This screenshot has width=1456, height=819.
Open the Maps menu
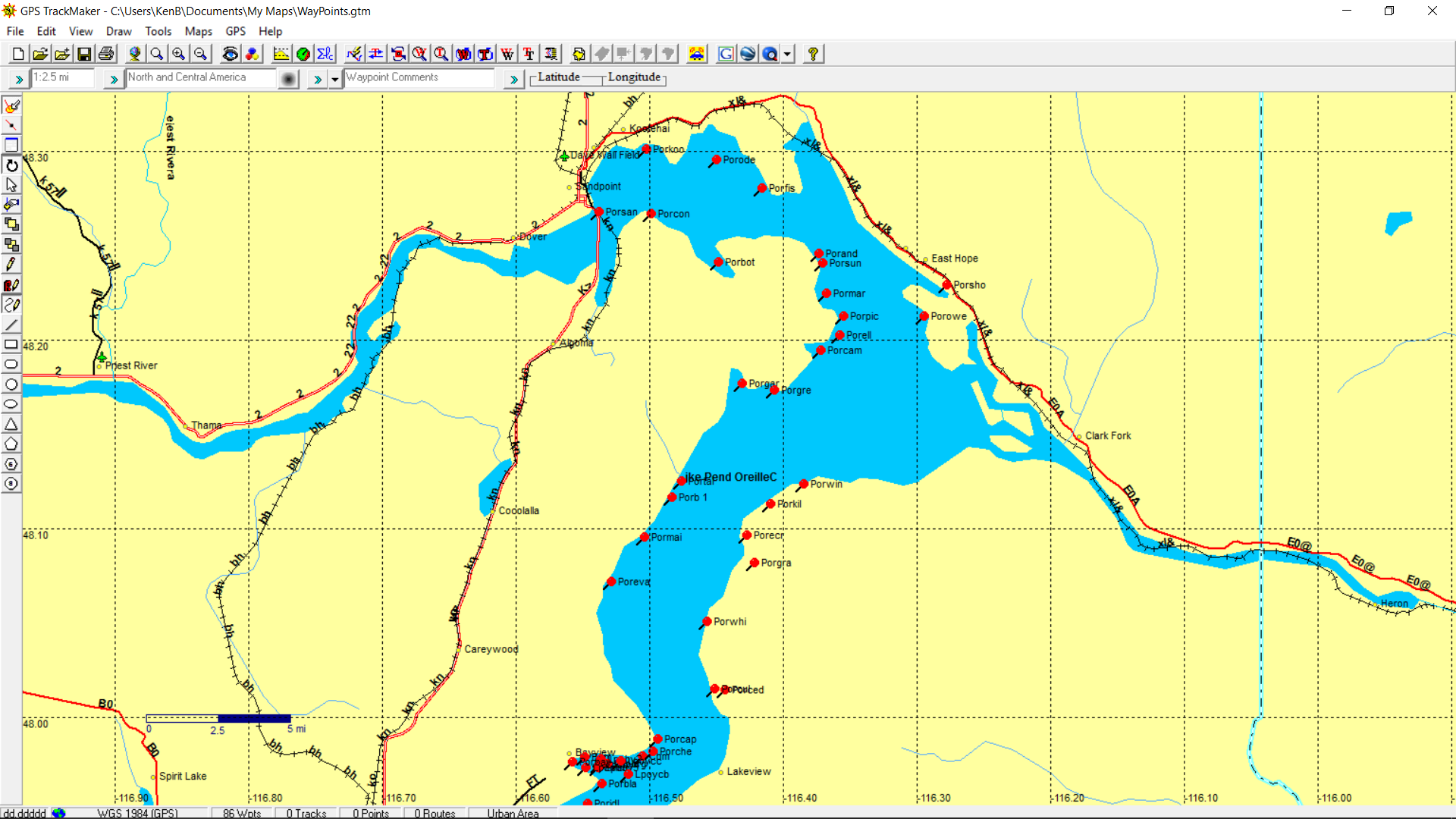click(198, 31)
